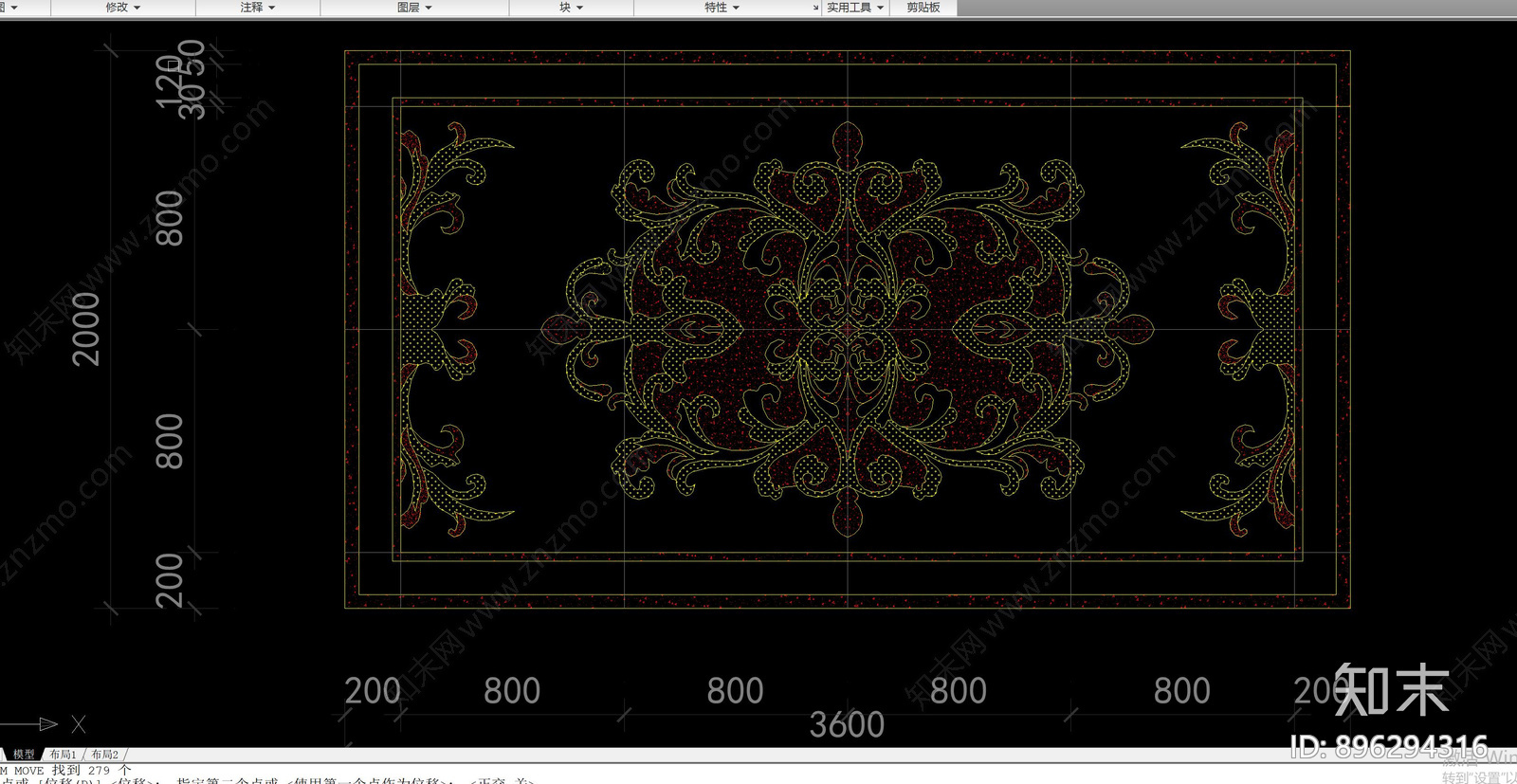
Task: Expand the 修改 ribbon panel
Action: 123,8
